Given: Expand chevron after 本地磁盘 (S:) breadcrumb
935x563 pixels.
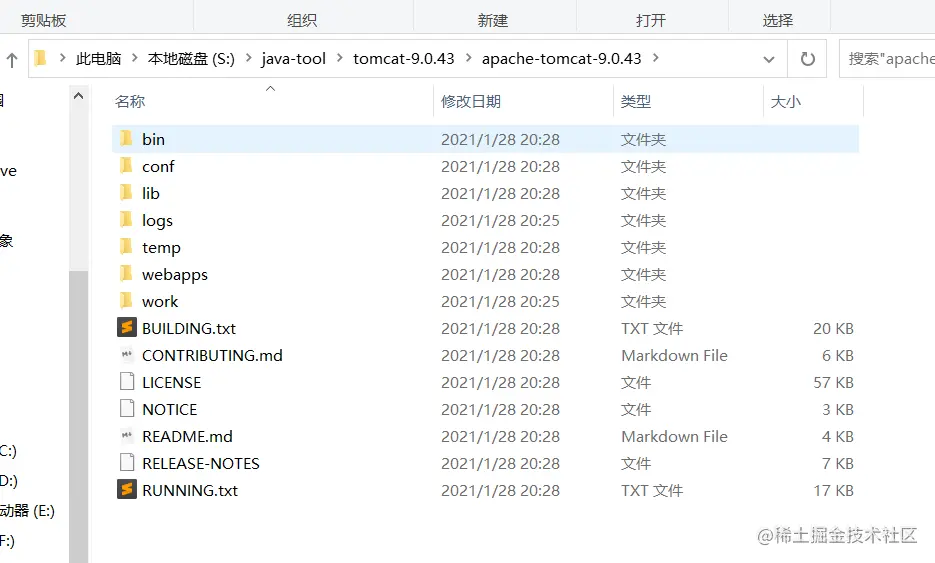Looking at the screenshot, I should tap(249, 58).
